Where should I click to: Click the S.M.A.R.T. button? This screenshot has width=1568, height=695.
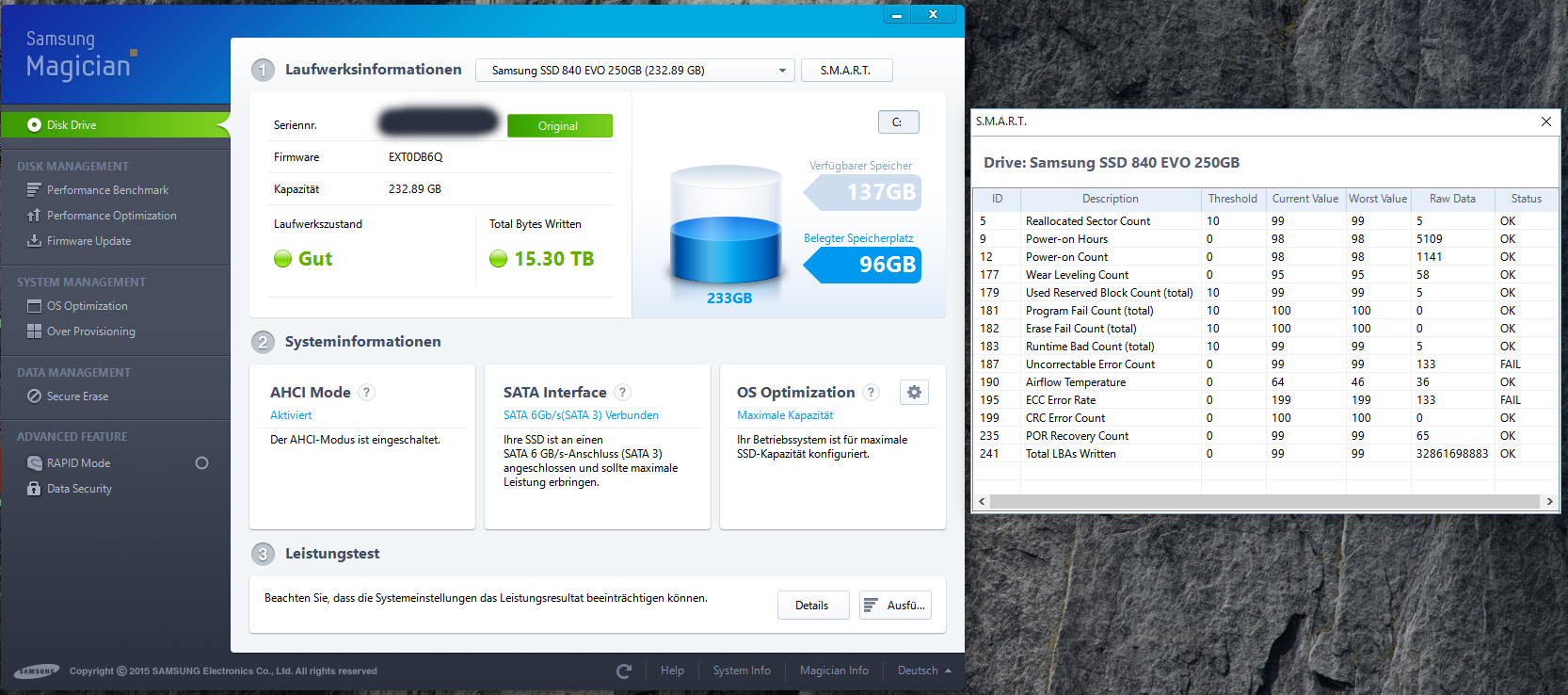click(x=846, y=70)
